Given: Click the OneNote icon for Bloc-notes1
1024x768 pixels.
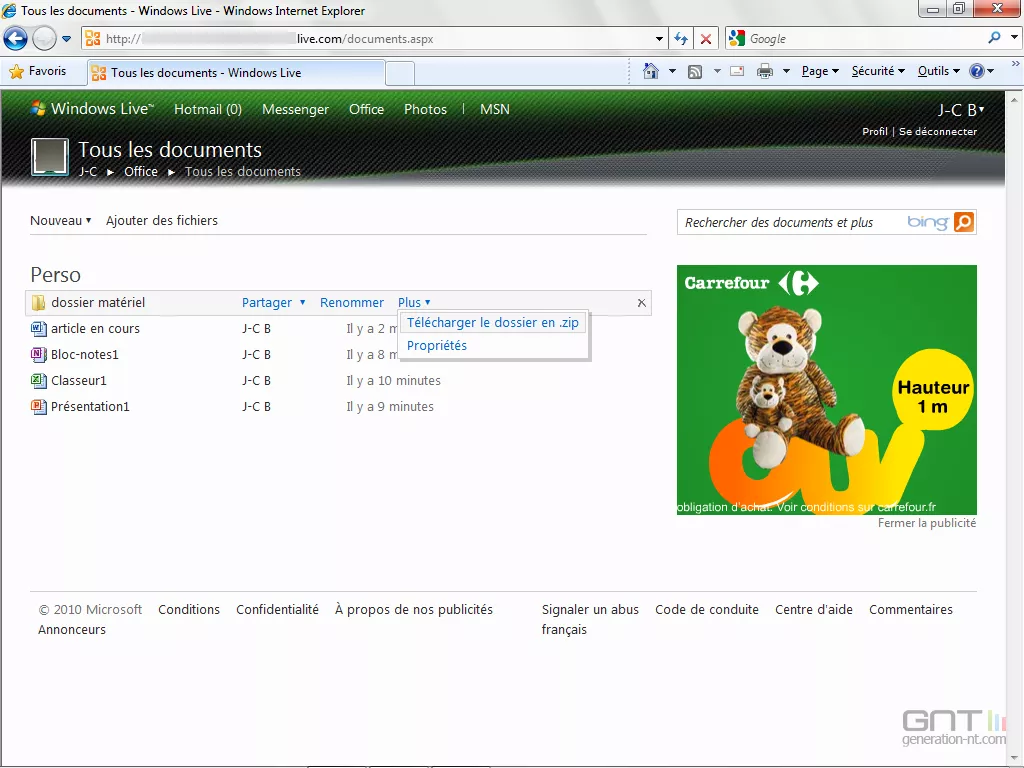Looking at the screenshot, I should click(x=39, y=355).
